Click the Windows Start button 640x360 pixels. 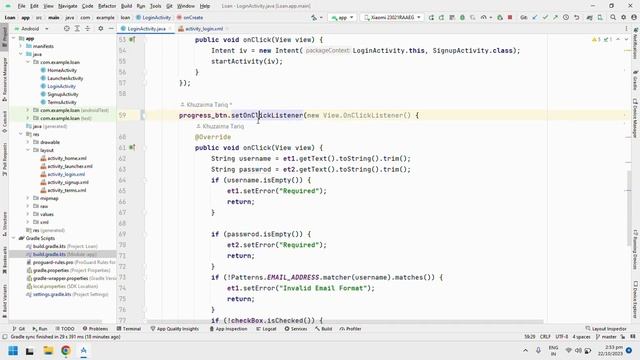coord(13,350)
